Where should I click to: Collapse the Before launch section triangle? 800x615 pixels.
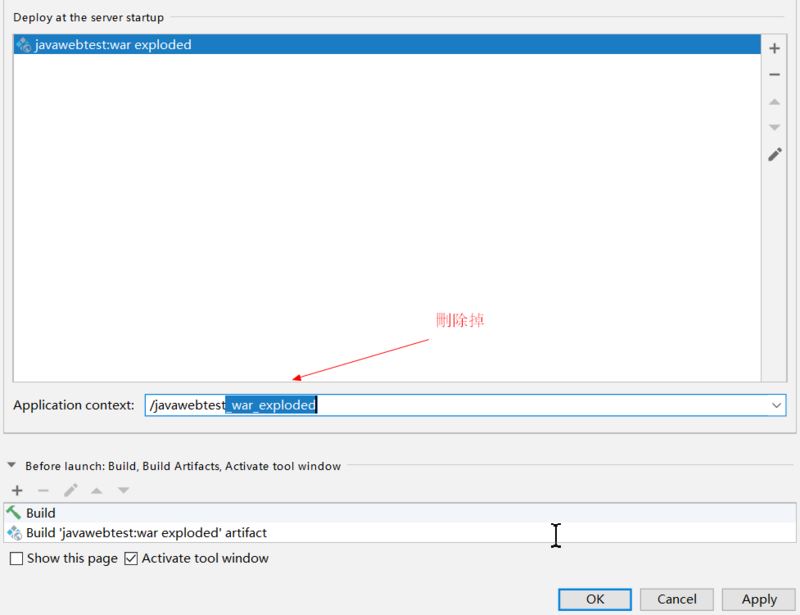pos(11,465)
